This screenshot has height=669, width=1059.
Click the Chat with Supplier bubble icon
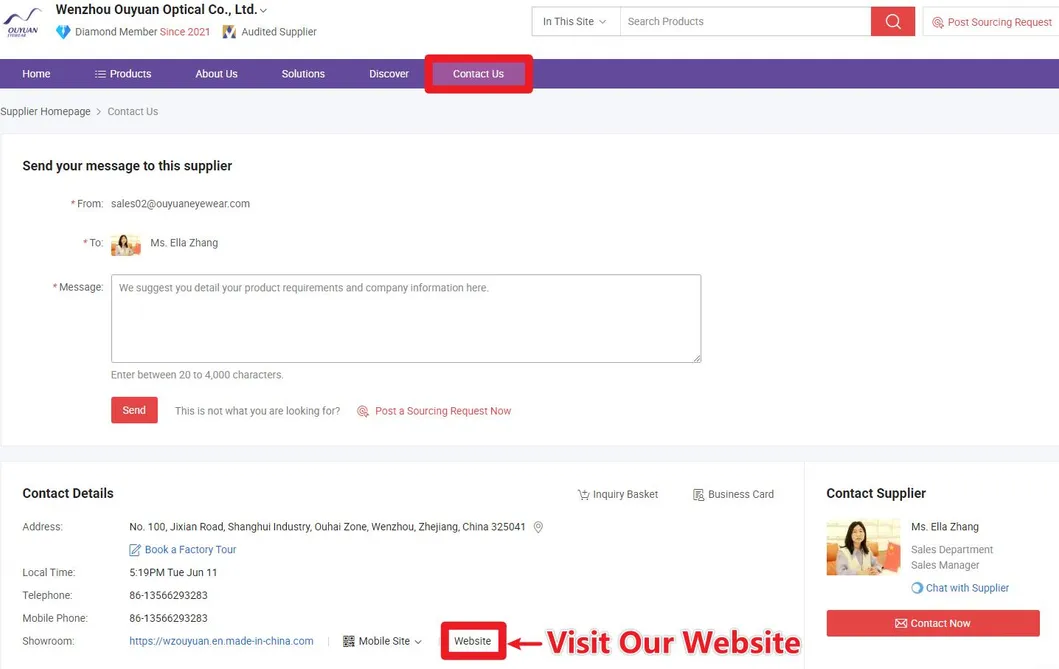[x=916, y=588]
